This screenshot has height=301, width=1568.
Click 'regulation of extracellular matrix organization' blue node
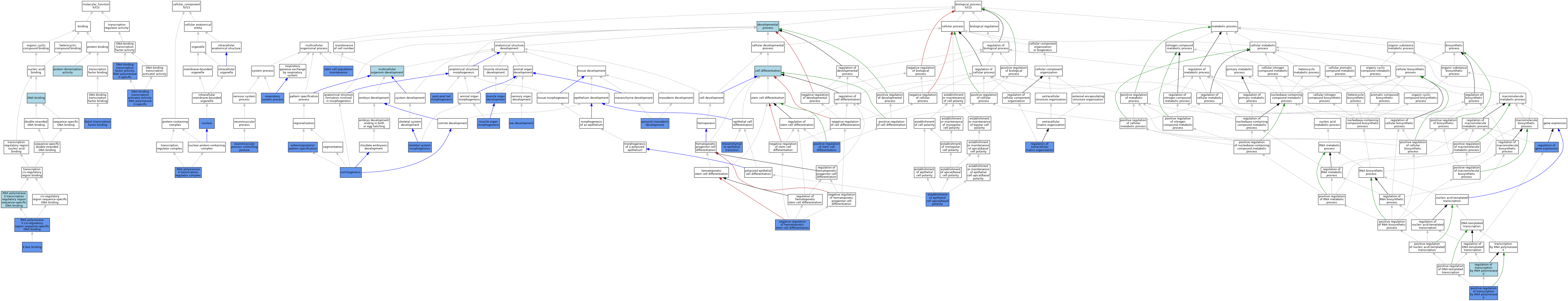click(1039, 147)
